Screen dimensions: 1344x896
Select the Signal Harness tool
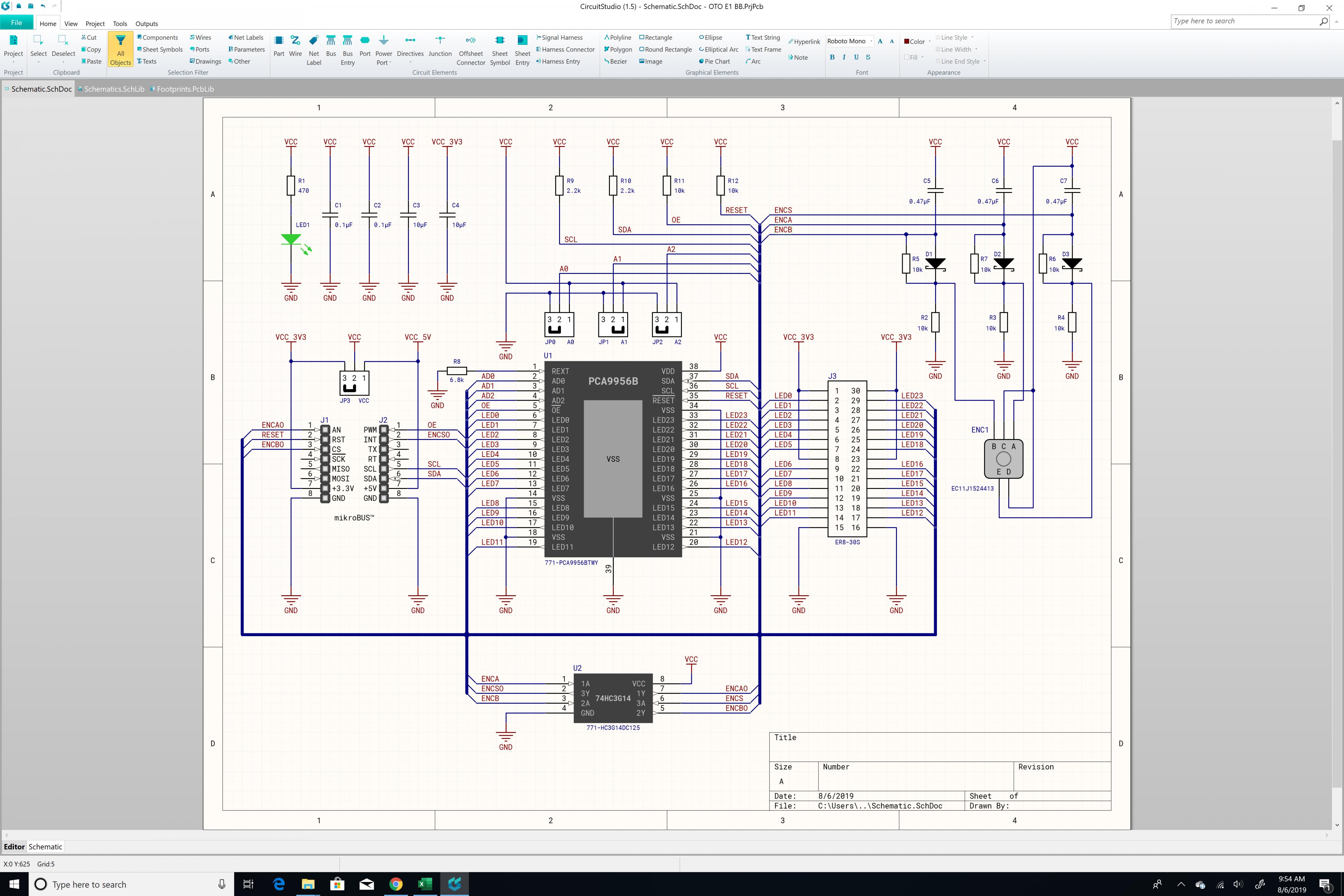pyautogui.click(x=559, y=38)
